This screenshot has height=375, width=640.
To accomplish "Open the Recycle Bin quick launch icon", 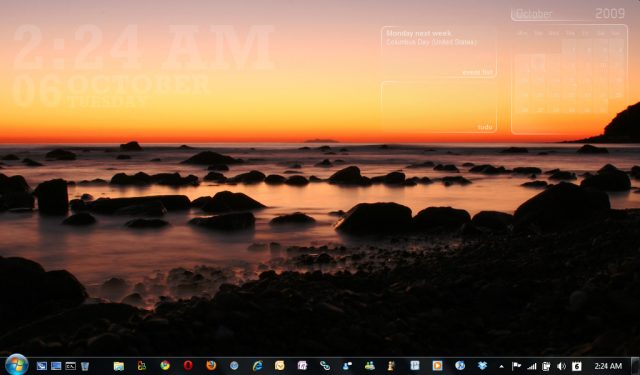I will (x=85, y=366).
